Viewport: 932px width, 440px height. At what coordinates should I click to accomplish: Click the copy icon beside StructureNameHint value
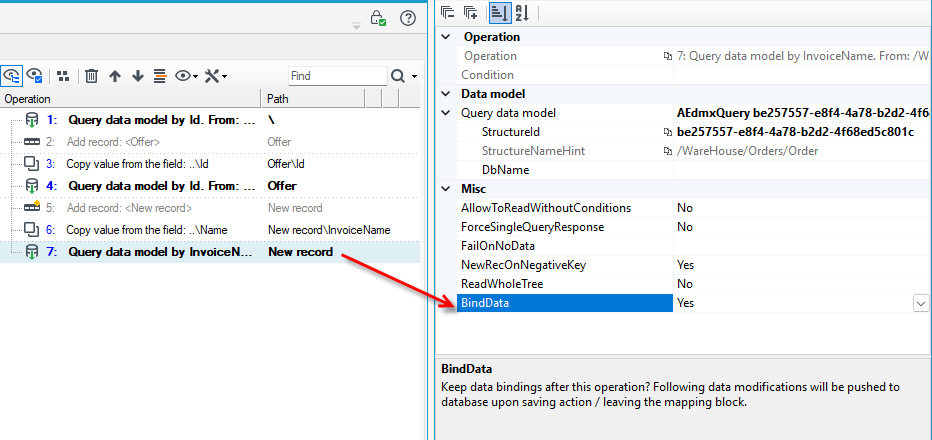(667, 151)
